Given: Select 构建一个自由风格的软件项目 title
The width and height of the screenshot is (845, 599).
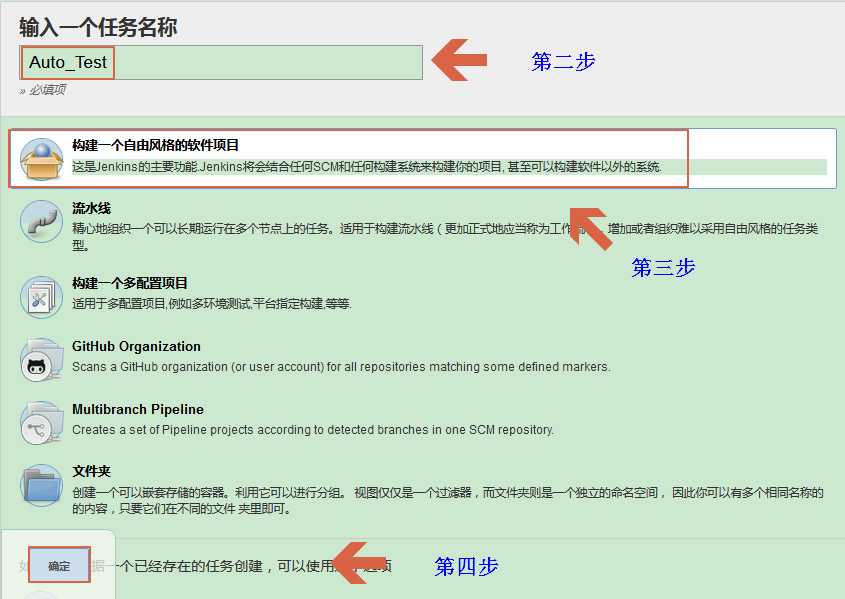Looking at the screenshot, I should (x=155, y=145).
